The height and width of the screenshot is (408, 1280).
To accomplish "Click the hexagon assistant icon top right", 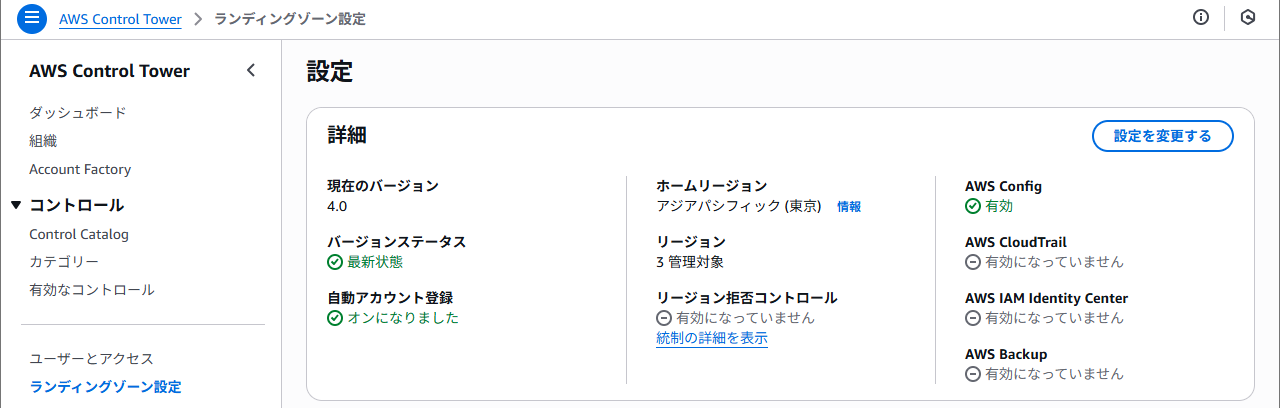I will pos(1247,18).
